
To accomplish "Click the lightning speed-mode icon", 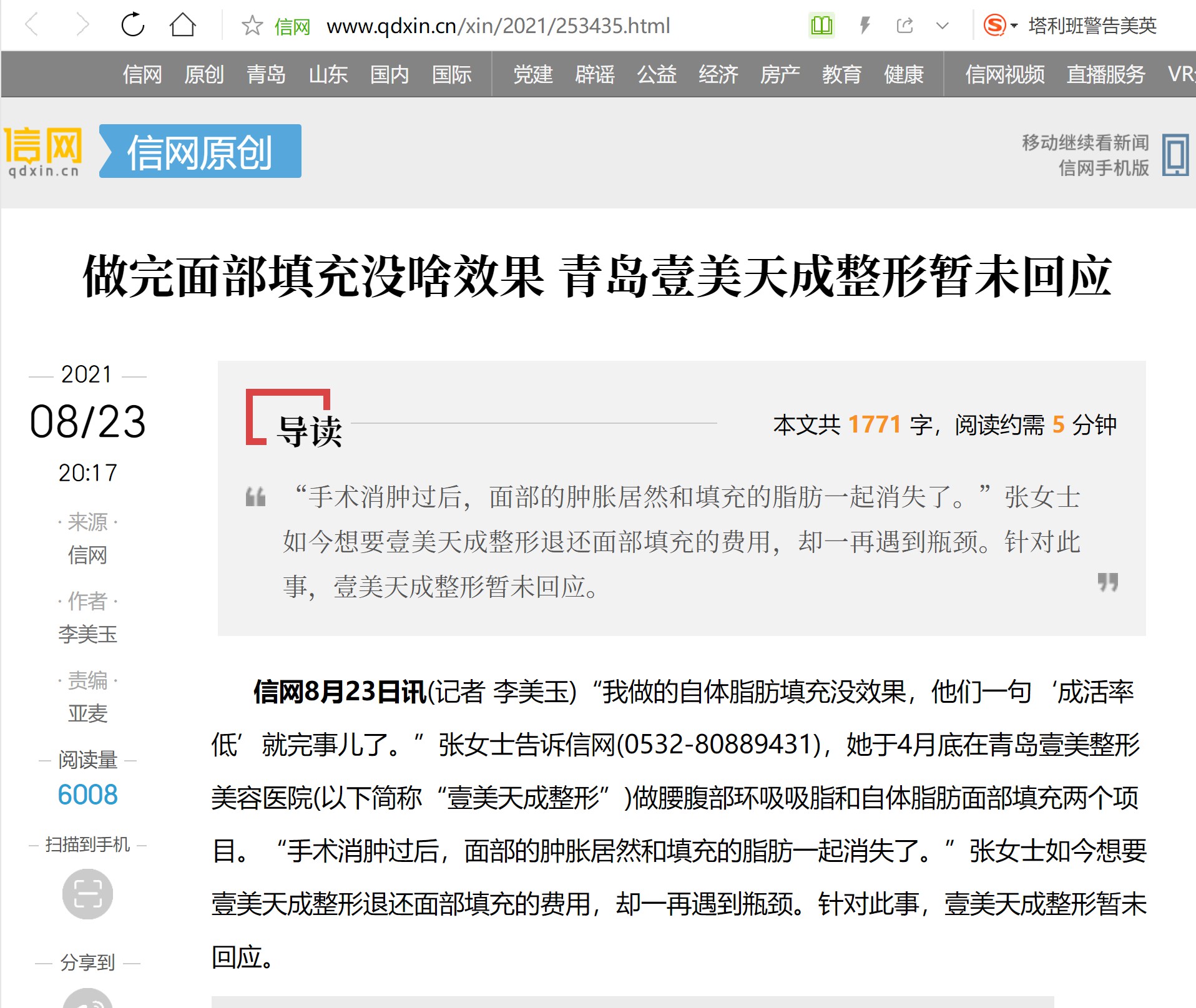I will [x=865, y=26].
